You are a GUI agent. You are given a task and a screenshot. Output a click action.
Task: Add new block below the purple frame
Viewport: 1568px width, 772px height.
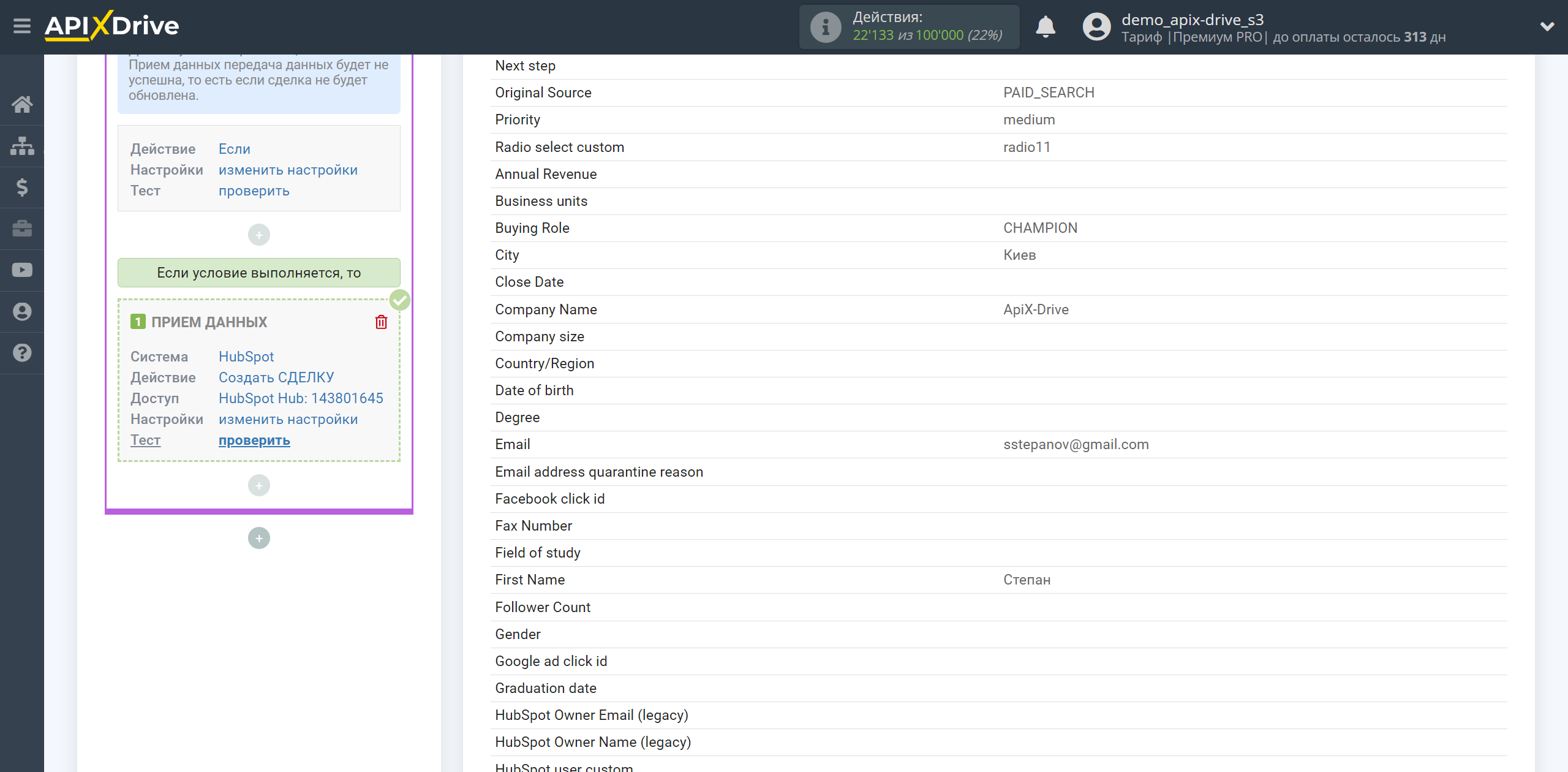pos(259,538)
